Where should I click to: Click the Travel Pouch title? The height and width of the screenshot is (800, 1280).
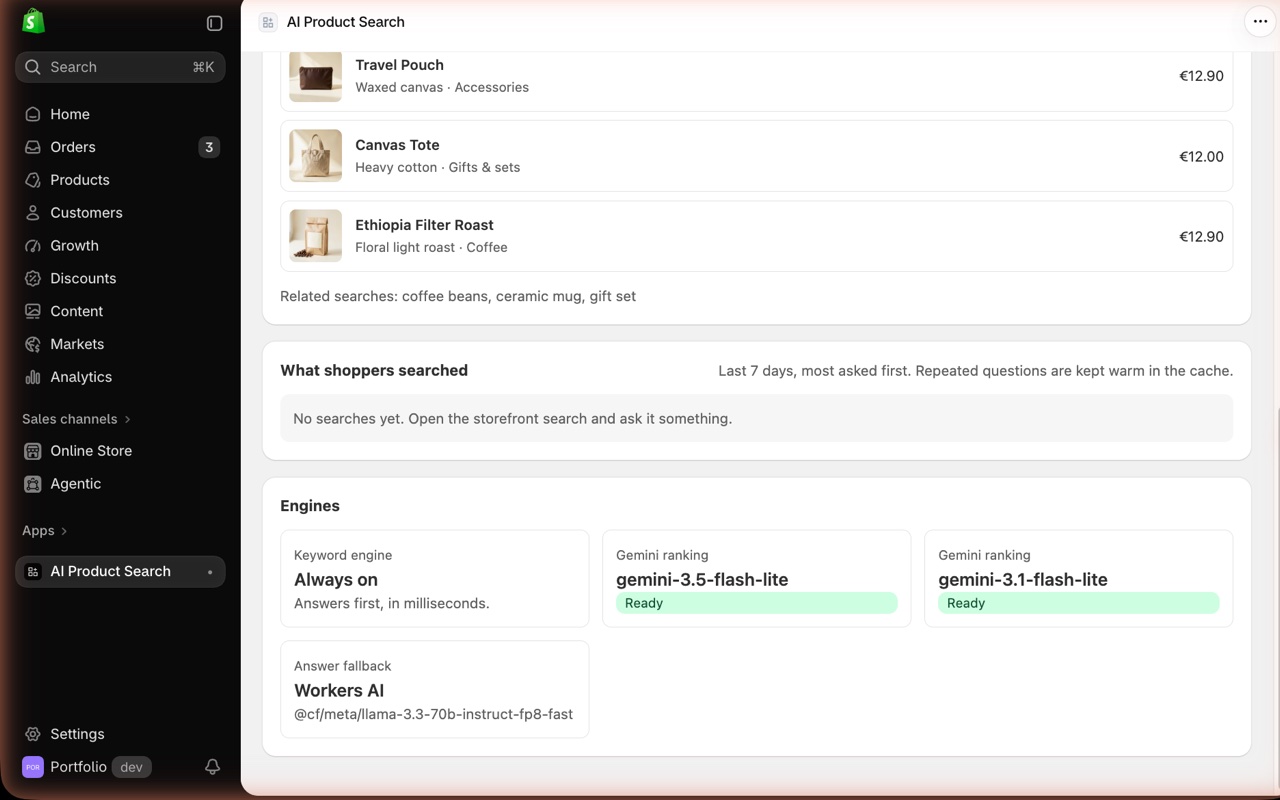399,65
